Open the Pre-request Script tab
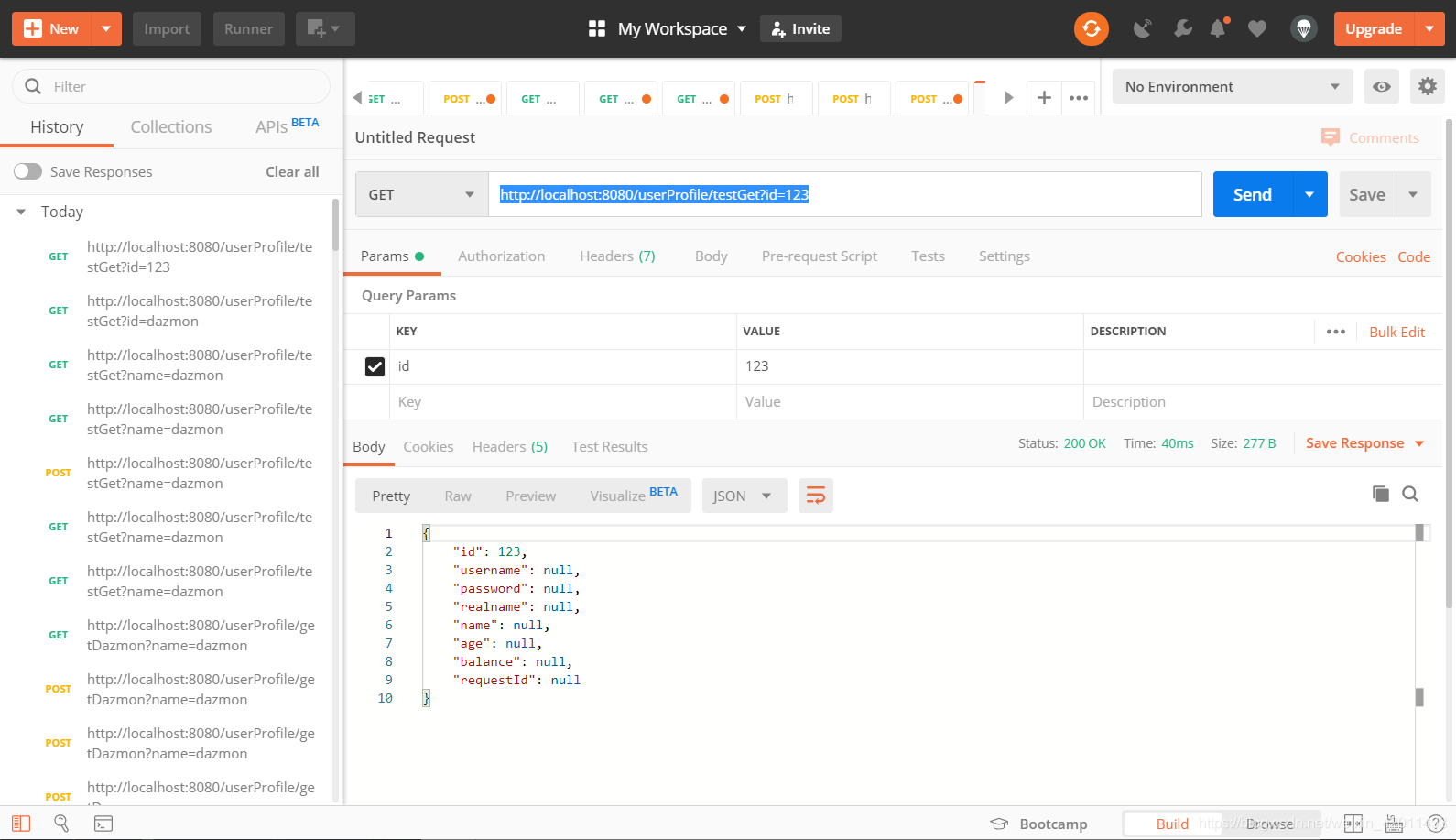Viewport: 1456px width, 840px height. (820, 256)
